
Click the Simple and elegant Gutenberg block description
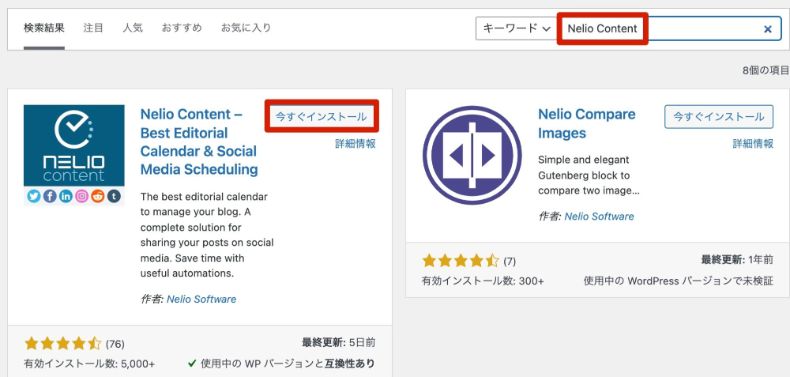click(589, 175)
